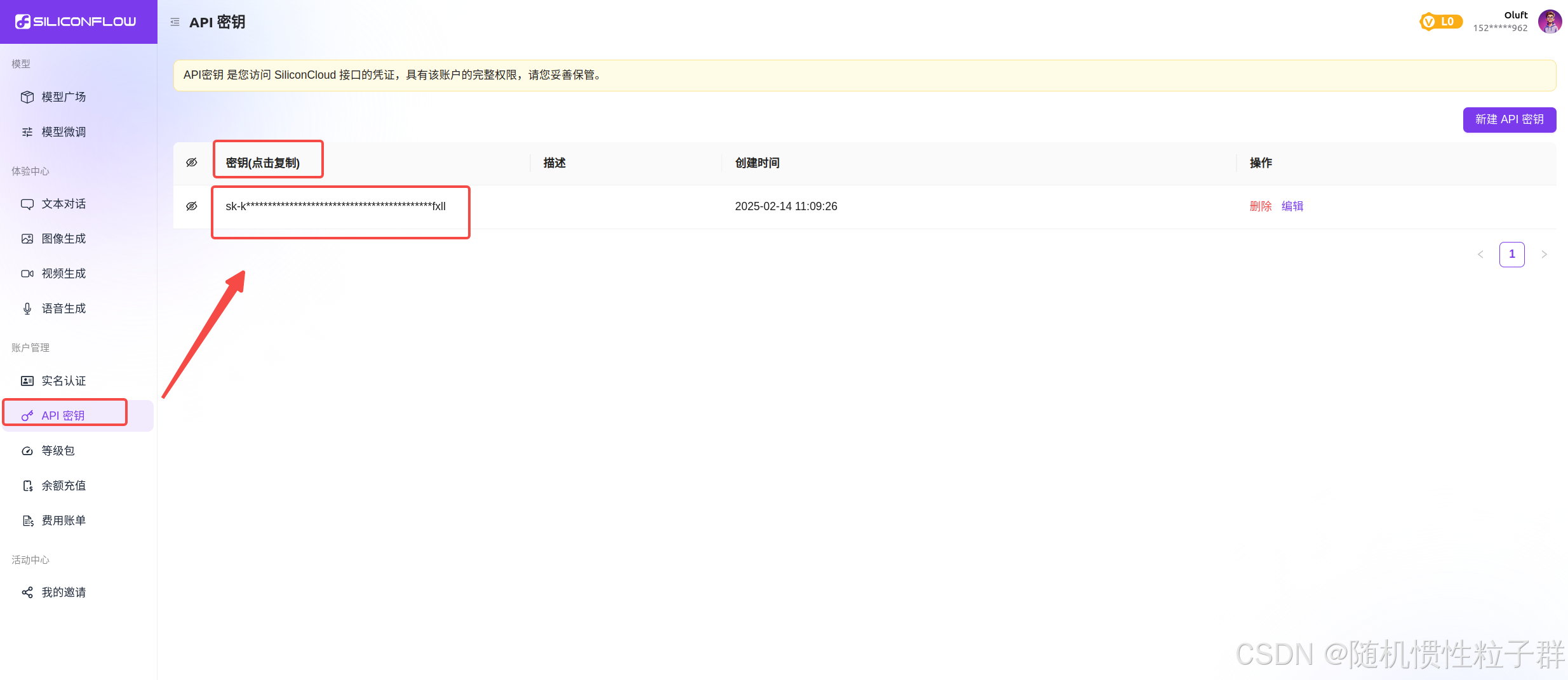The image size is (1568, 680).
Task: Click the 体验中心 section label
Action: [x=30, y=171]
